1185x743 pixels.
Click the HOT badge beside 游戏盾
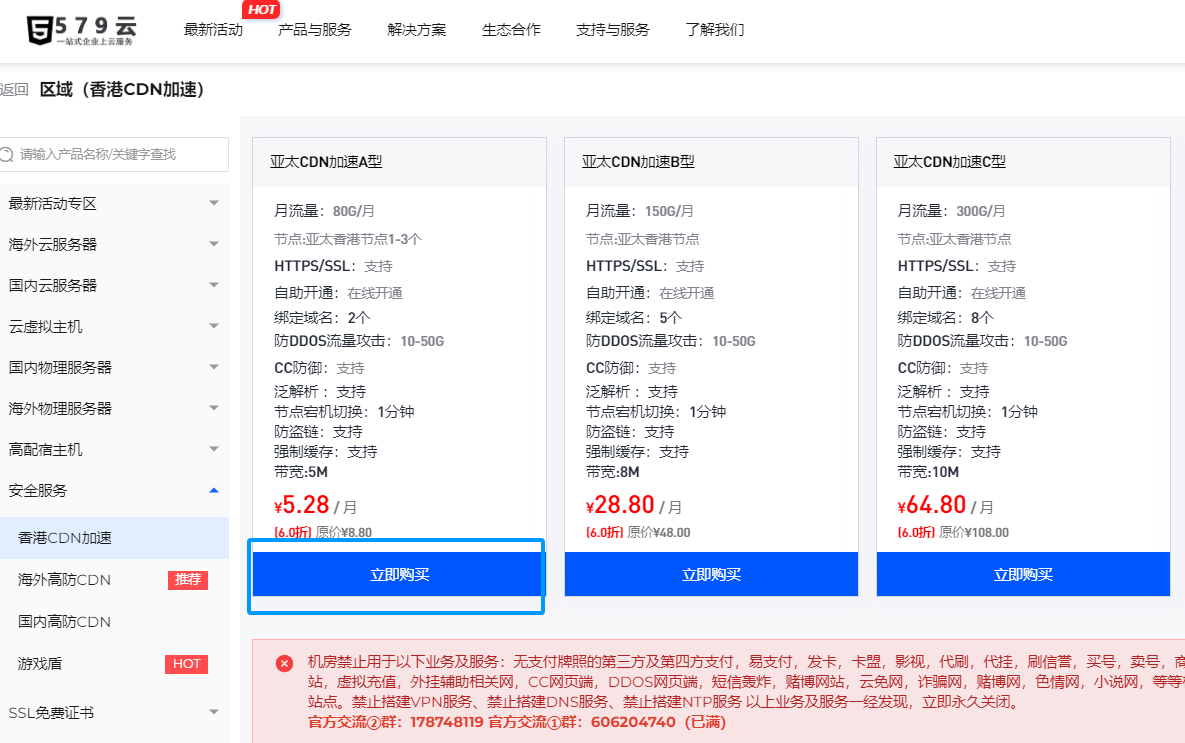tap(186, 664)
